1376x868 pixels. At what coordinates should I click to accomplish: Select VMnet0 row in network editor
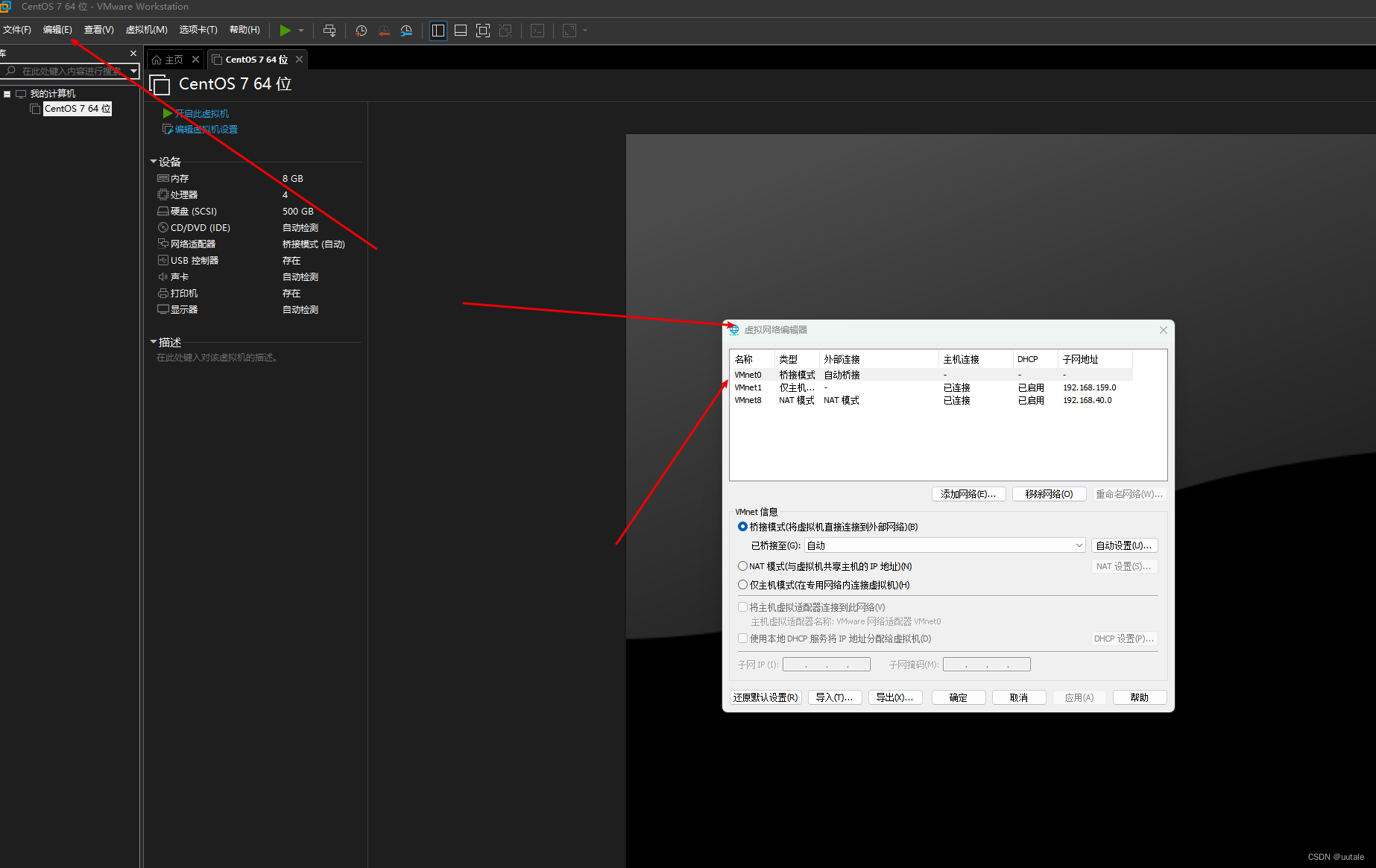point(932,375)
